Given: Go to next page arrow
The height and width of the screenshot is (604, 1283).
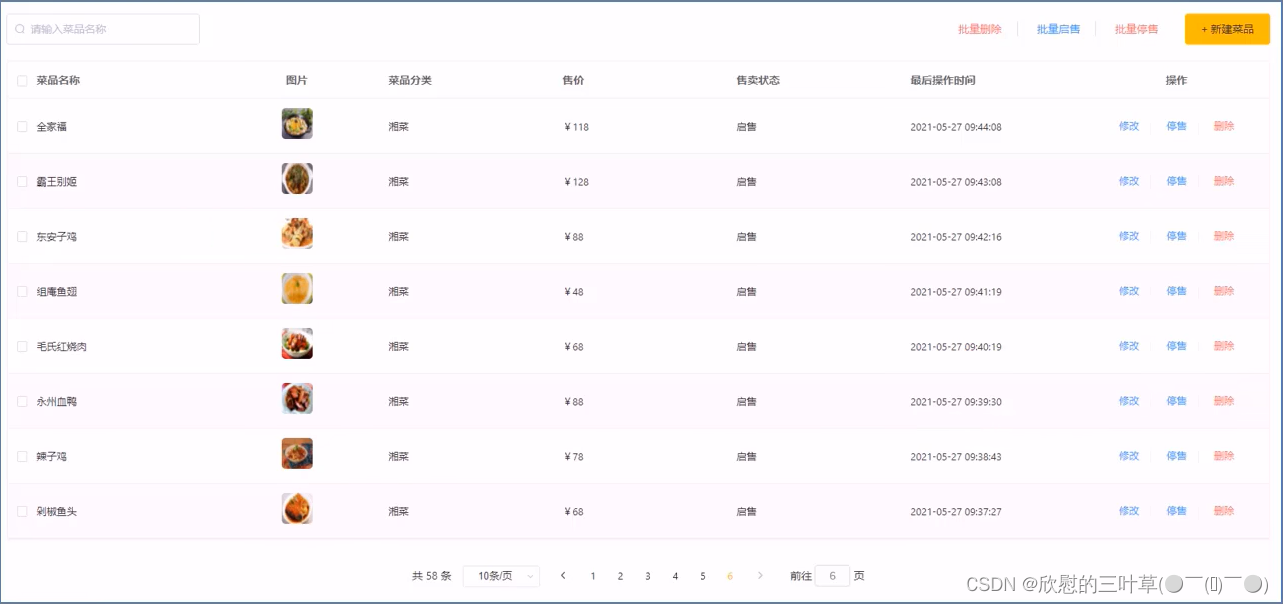Looking at the screenshot, I should point(760,576).
